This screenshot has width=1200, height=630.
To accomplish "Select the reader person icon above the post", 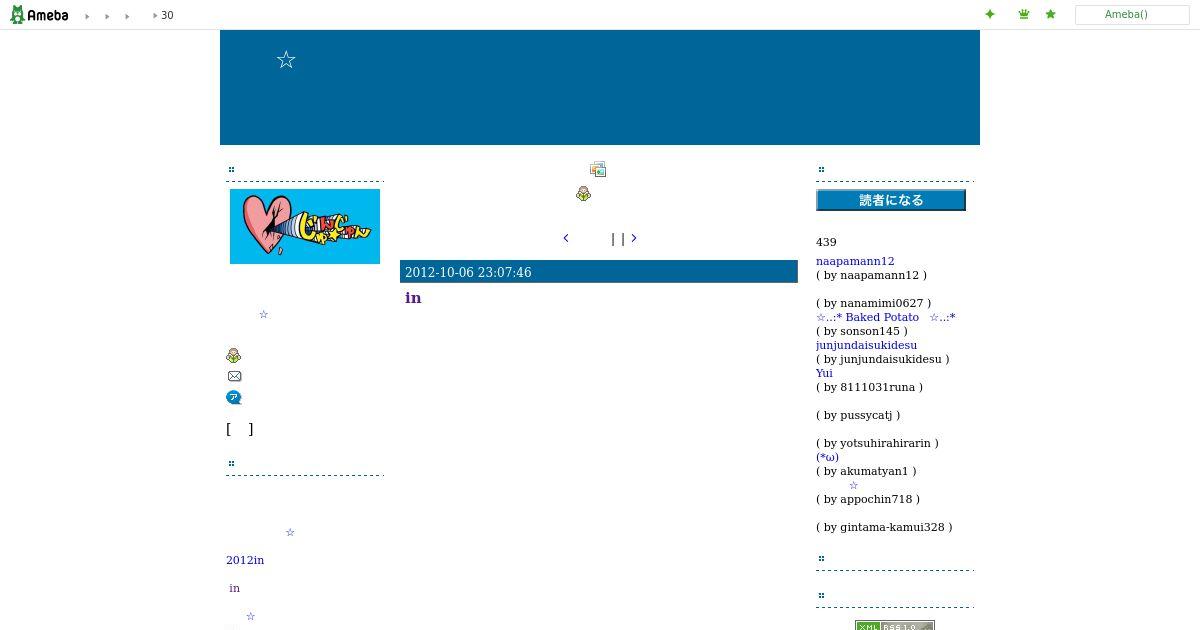I will pos(583,194).
